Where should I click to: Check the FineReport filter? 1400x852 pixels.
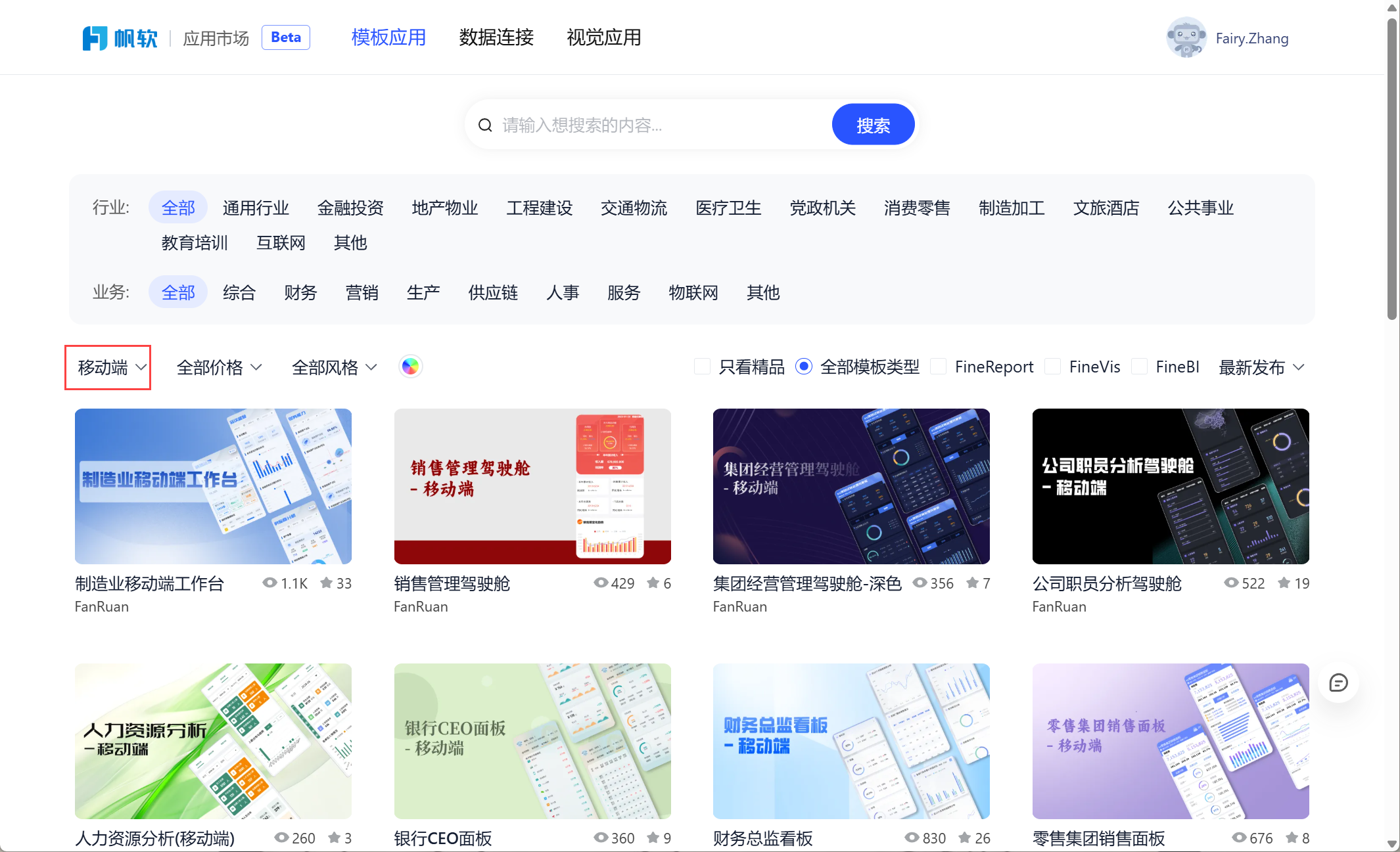[x=938, y=367]
